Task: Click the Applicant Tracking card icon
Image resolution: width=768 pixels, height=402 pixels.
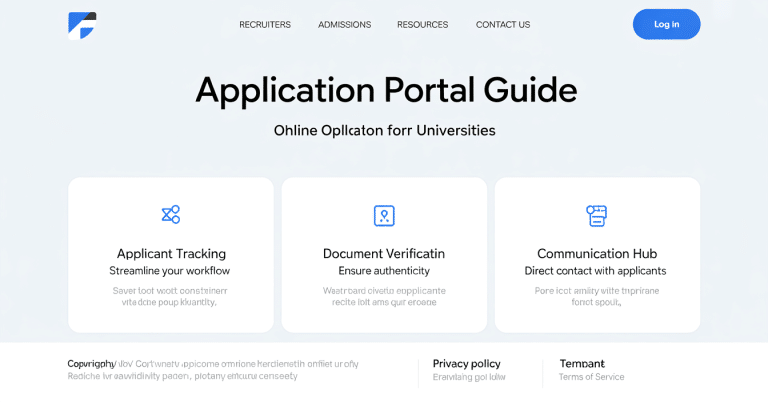Action: click(171, 214)
